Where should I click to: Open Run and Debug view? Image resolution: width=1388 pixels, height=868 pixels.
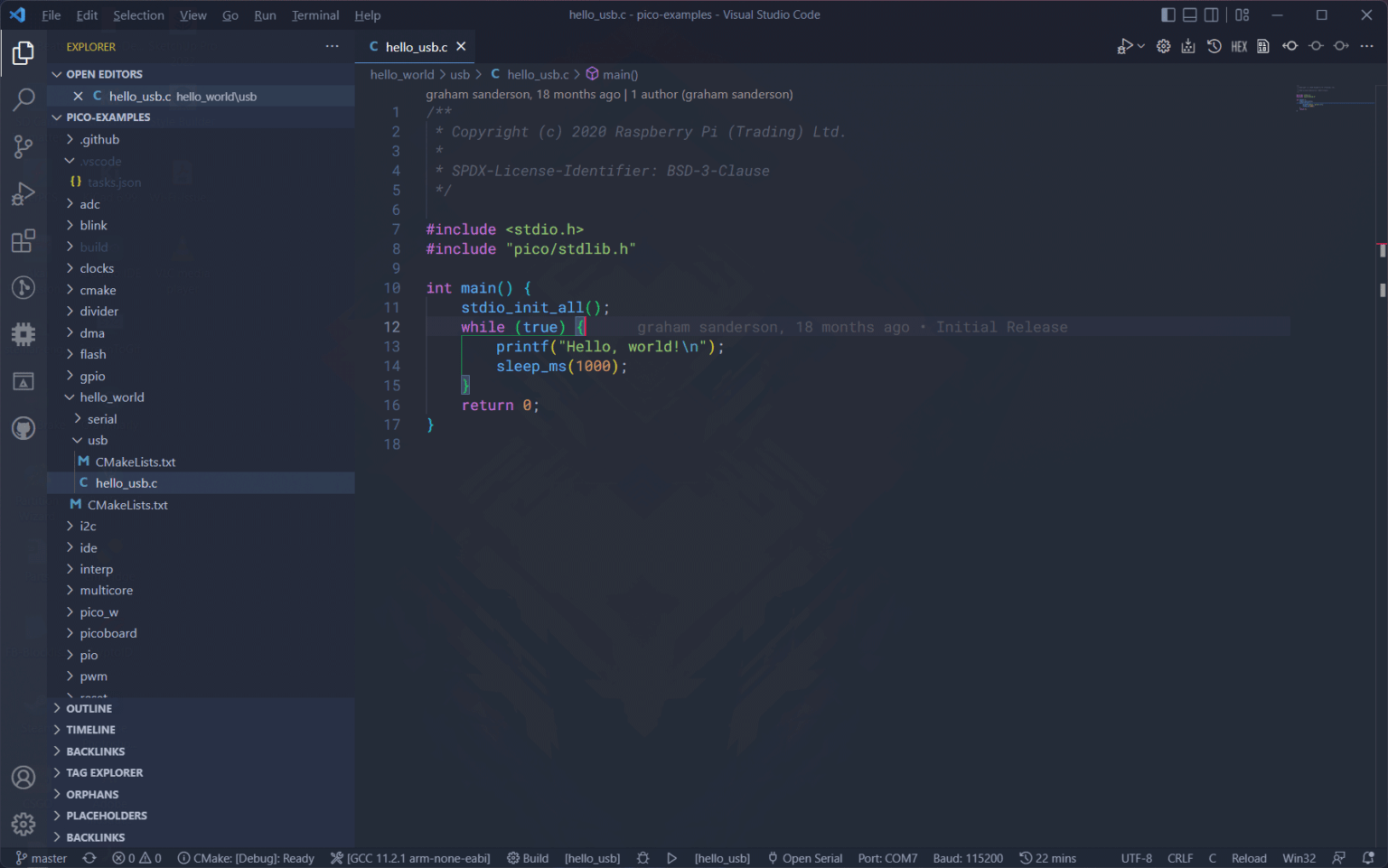[23, 194]
